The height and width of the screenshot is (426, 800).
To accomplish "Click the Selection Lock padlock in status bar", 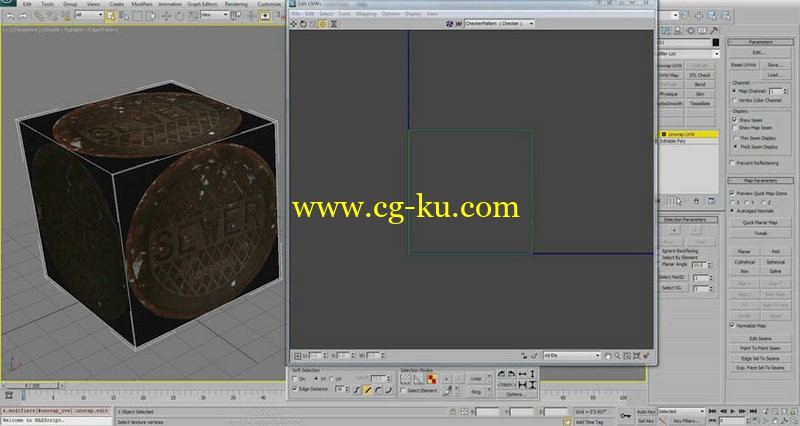I will (453, 411).
